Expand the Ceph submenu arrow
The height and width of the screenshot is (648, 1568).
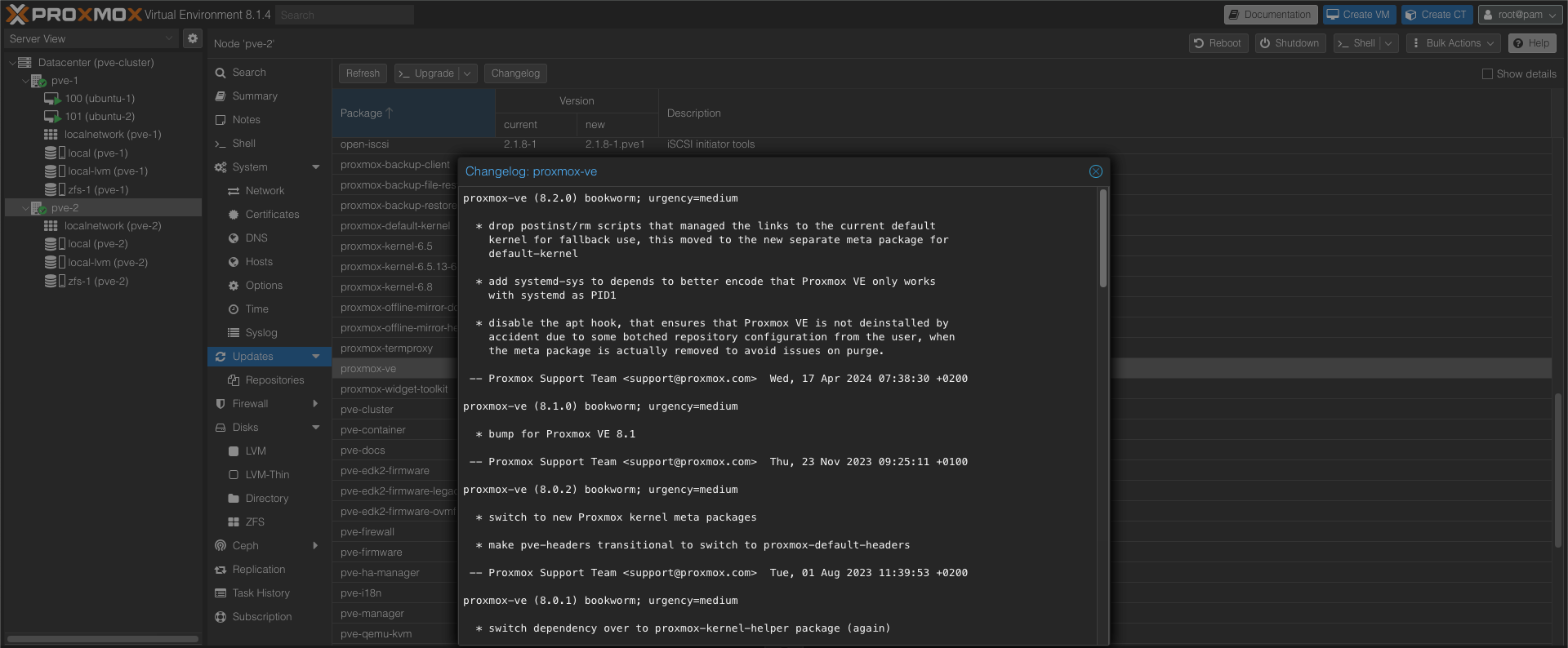click(316, 546)
